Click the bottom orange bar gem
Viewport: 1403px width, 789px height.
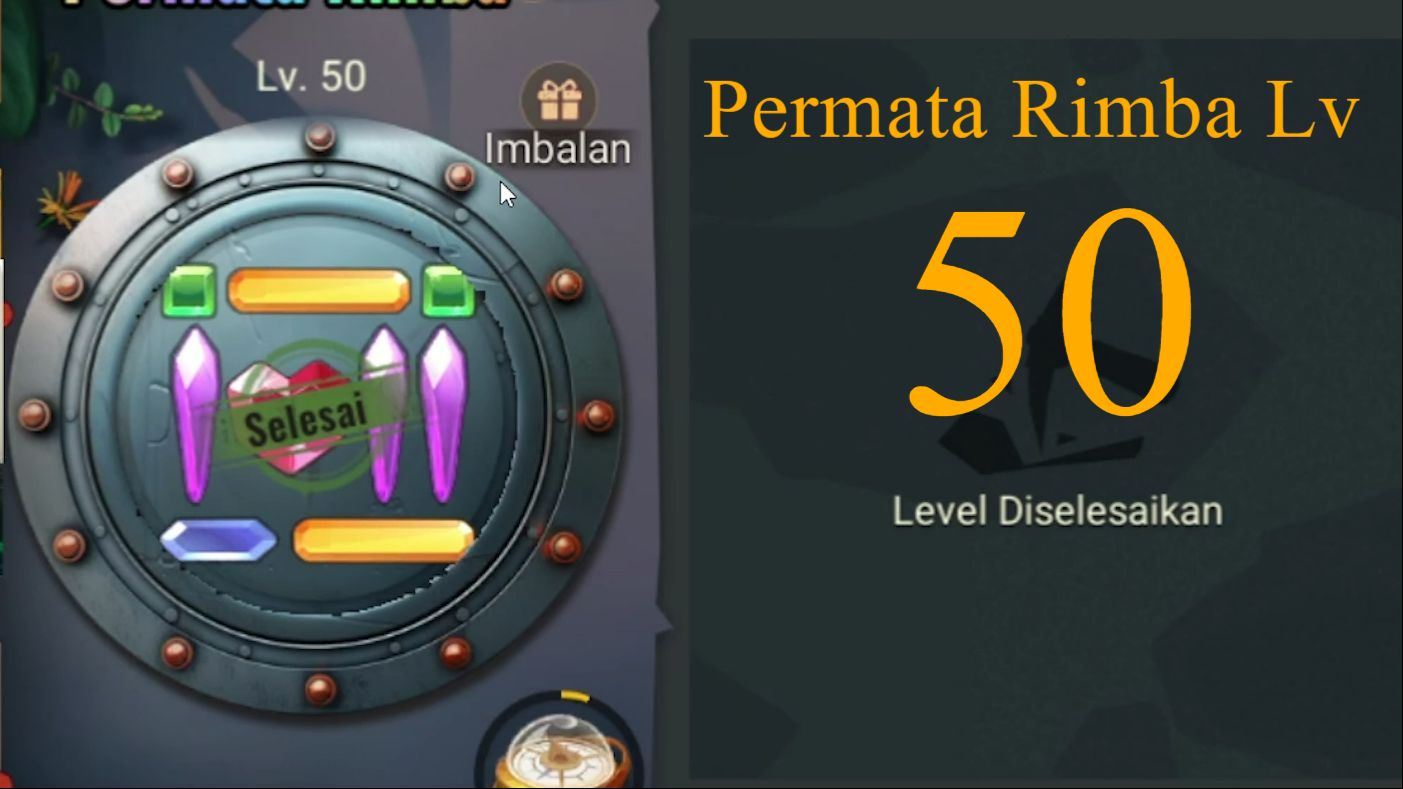coord(384,540)
